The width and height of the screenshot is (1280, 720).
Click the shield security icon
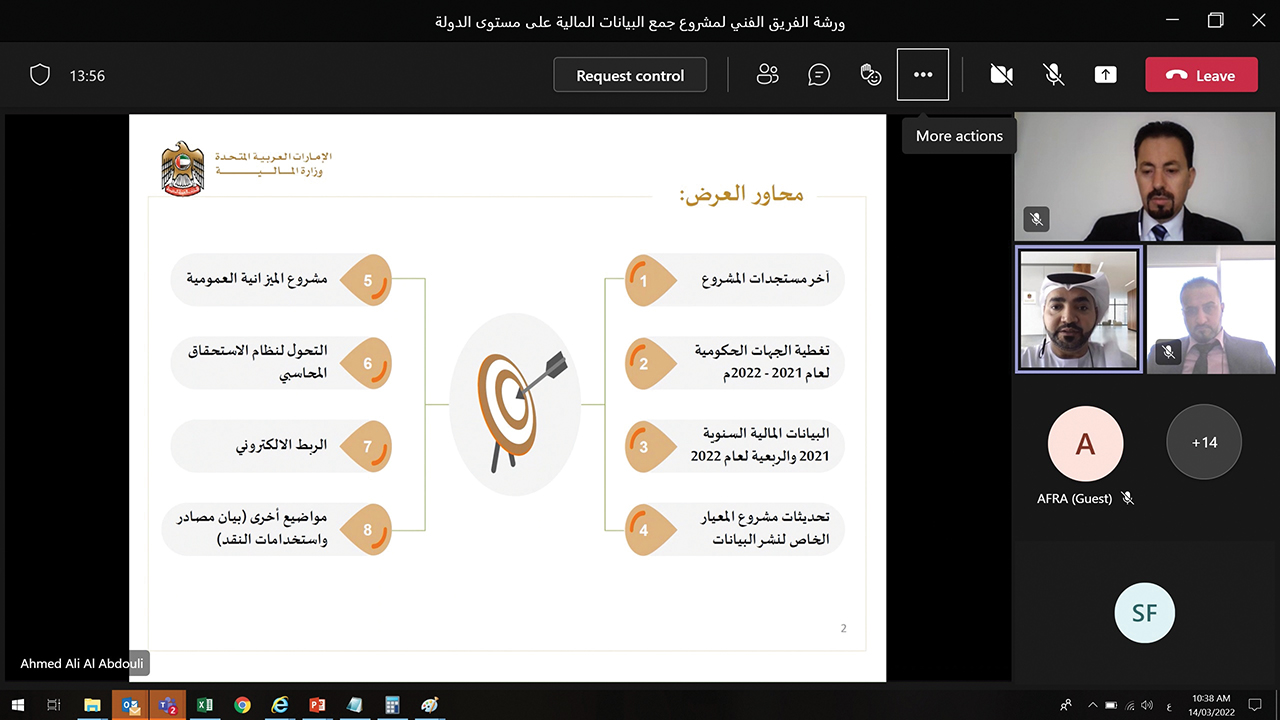pos(40,75)
